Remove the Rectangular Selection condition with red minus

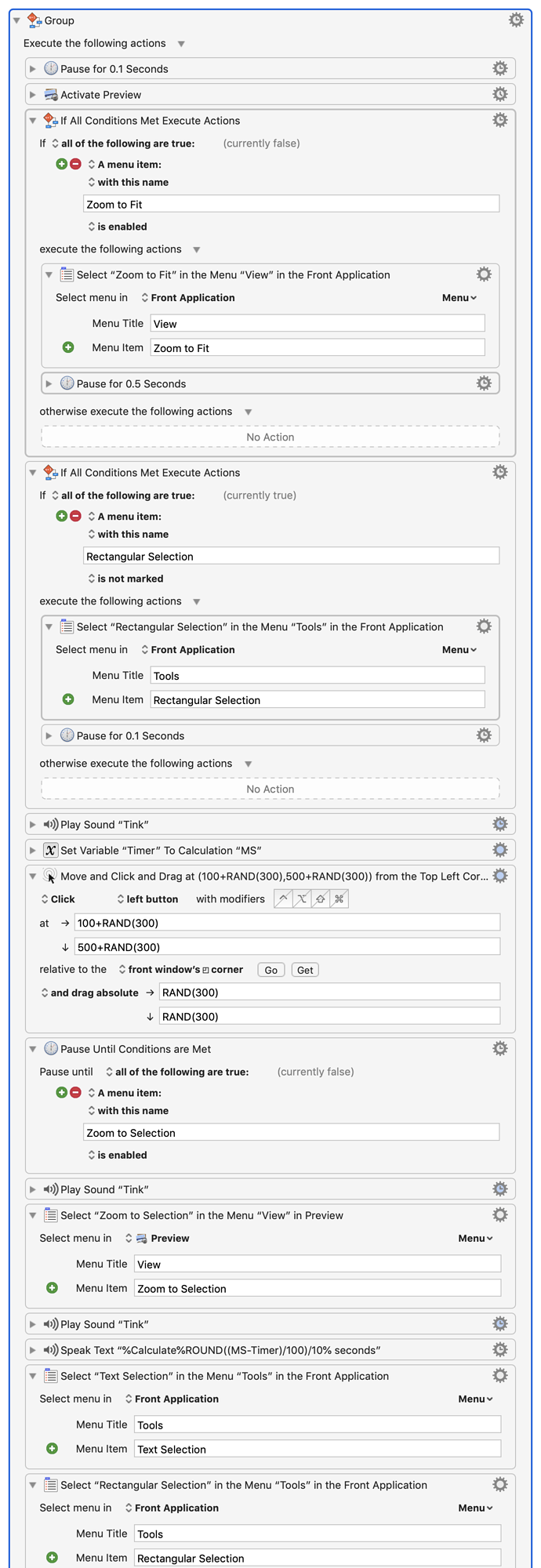(75, 516)
